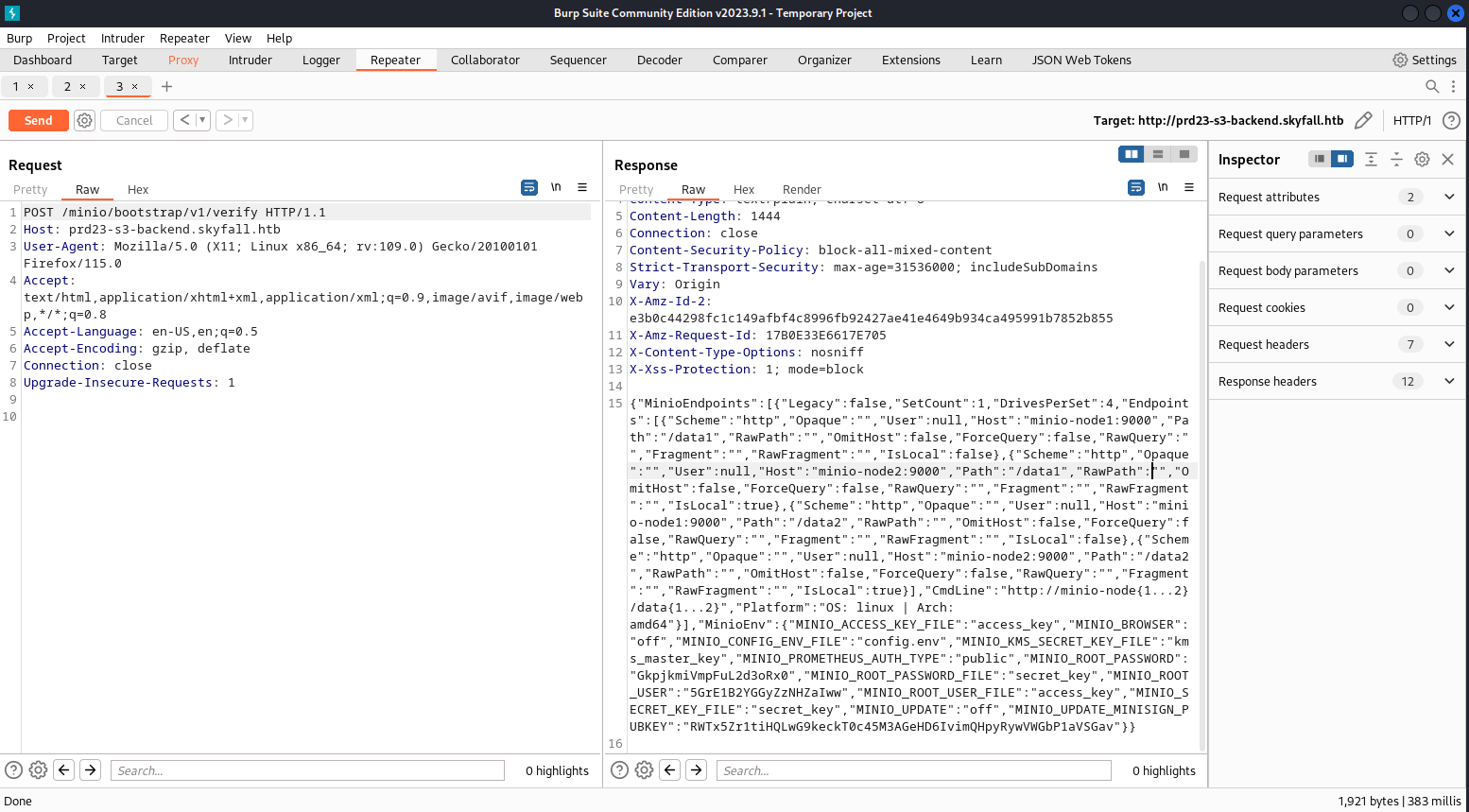Edit the target with pencil icon
1469x812 pixels.
point(1363,120)
